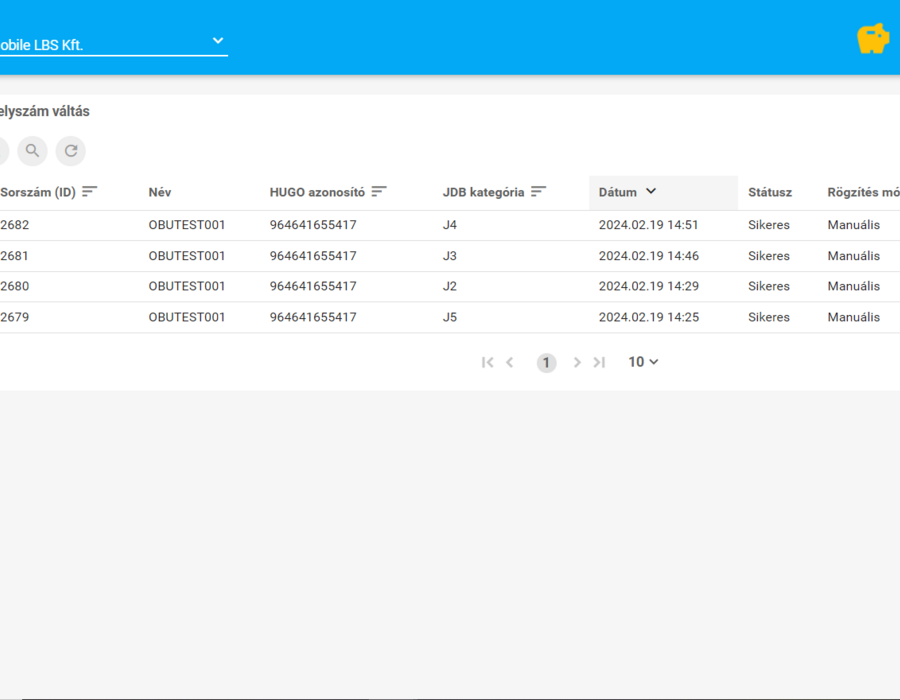The width and height of the screenshot is (900, 700).
Task: Open the rows-per-page dropdown showing 10
Action: (643, 362)
